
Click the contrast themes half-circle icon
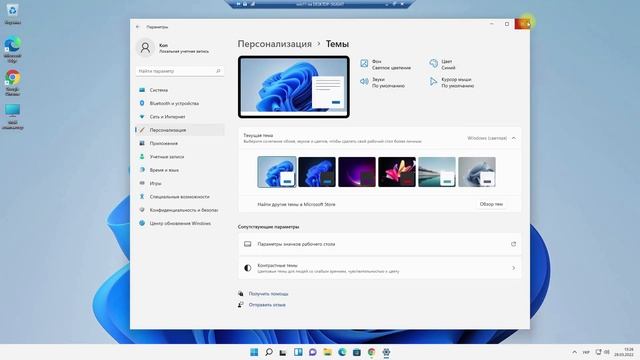point(247,268)
